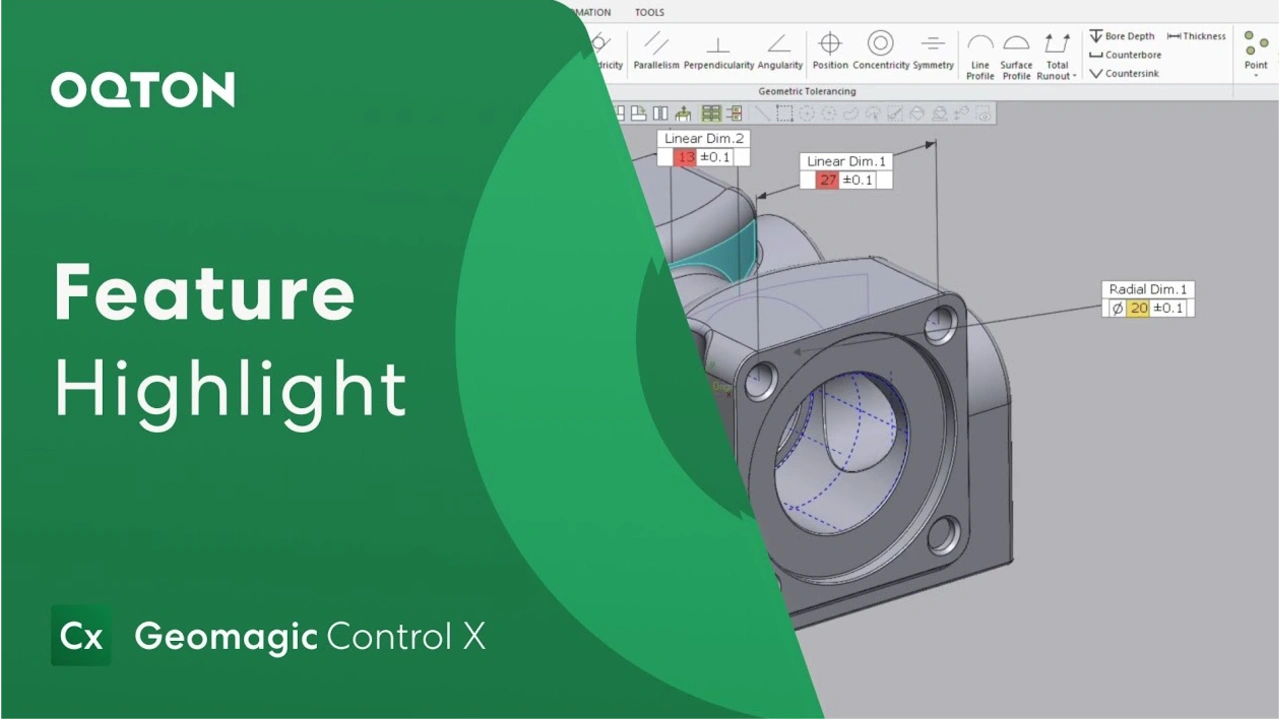1280x720 pixels.
Task: Select the Surface Profile tool
Action: (x=1016, y=55)
